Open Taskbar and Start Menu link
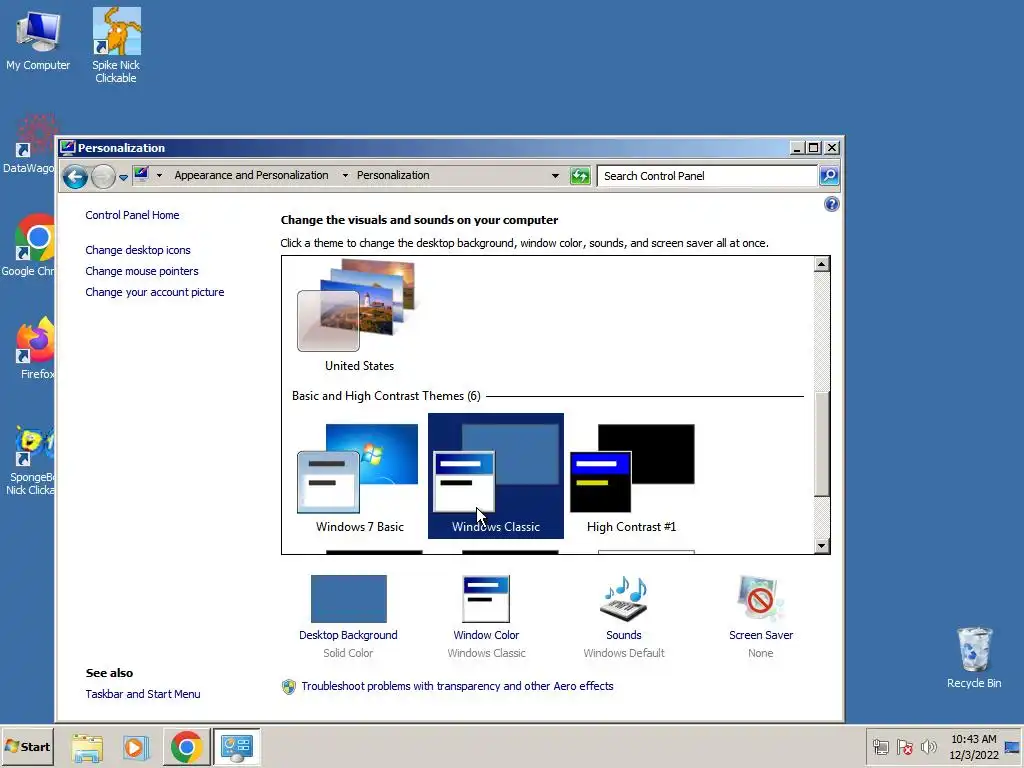Screen dimensions: 1024x768 point(143,694)
